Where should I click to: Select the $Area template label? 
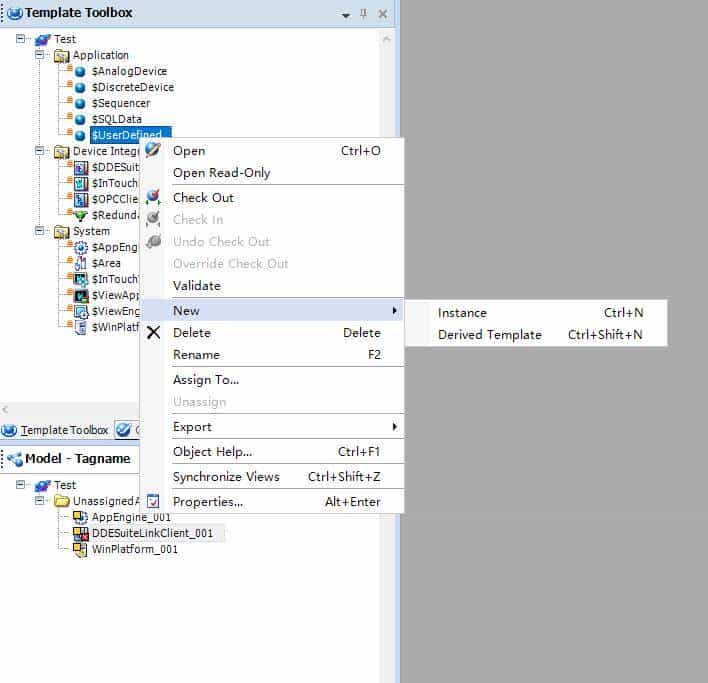106,263
